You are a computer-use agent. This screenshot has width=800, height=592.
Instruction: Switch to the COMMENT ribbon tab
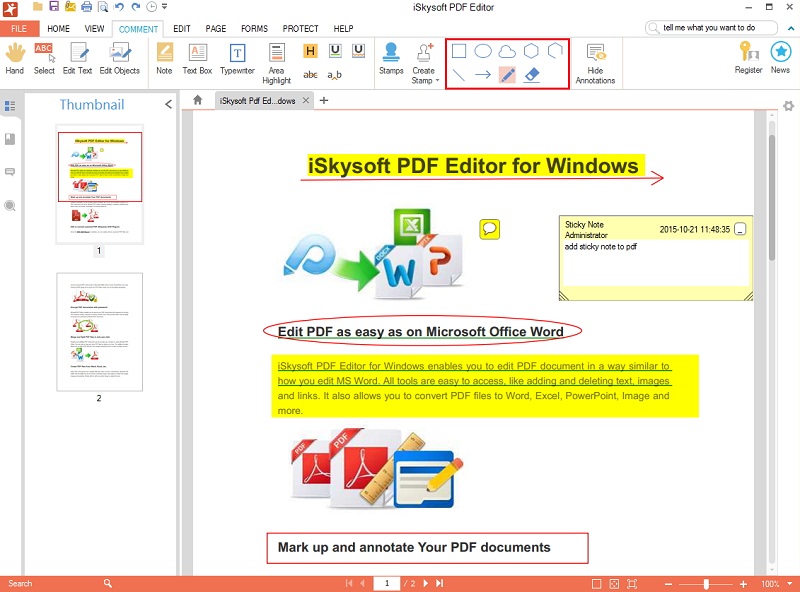tap(138, 29)
